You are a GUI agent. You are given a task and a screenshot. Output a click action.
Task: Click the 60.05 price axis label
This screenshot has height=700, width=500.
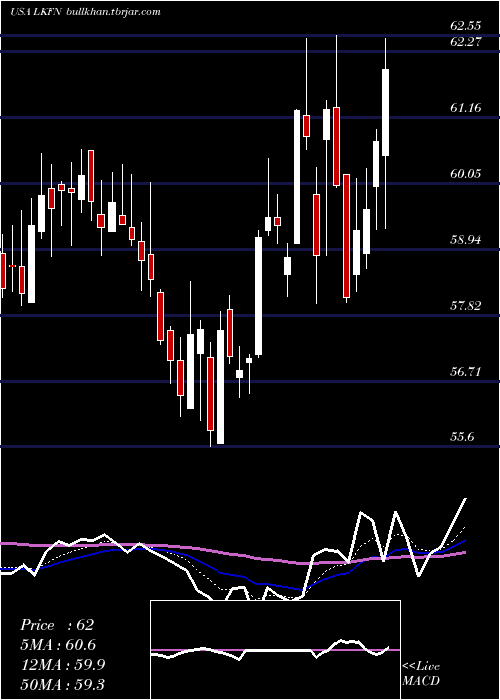tap(465, 174)
